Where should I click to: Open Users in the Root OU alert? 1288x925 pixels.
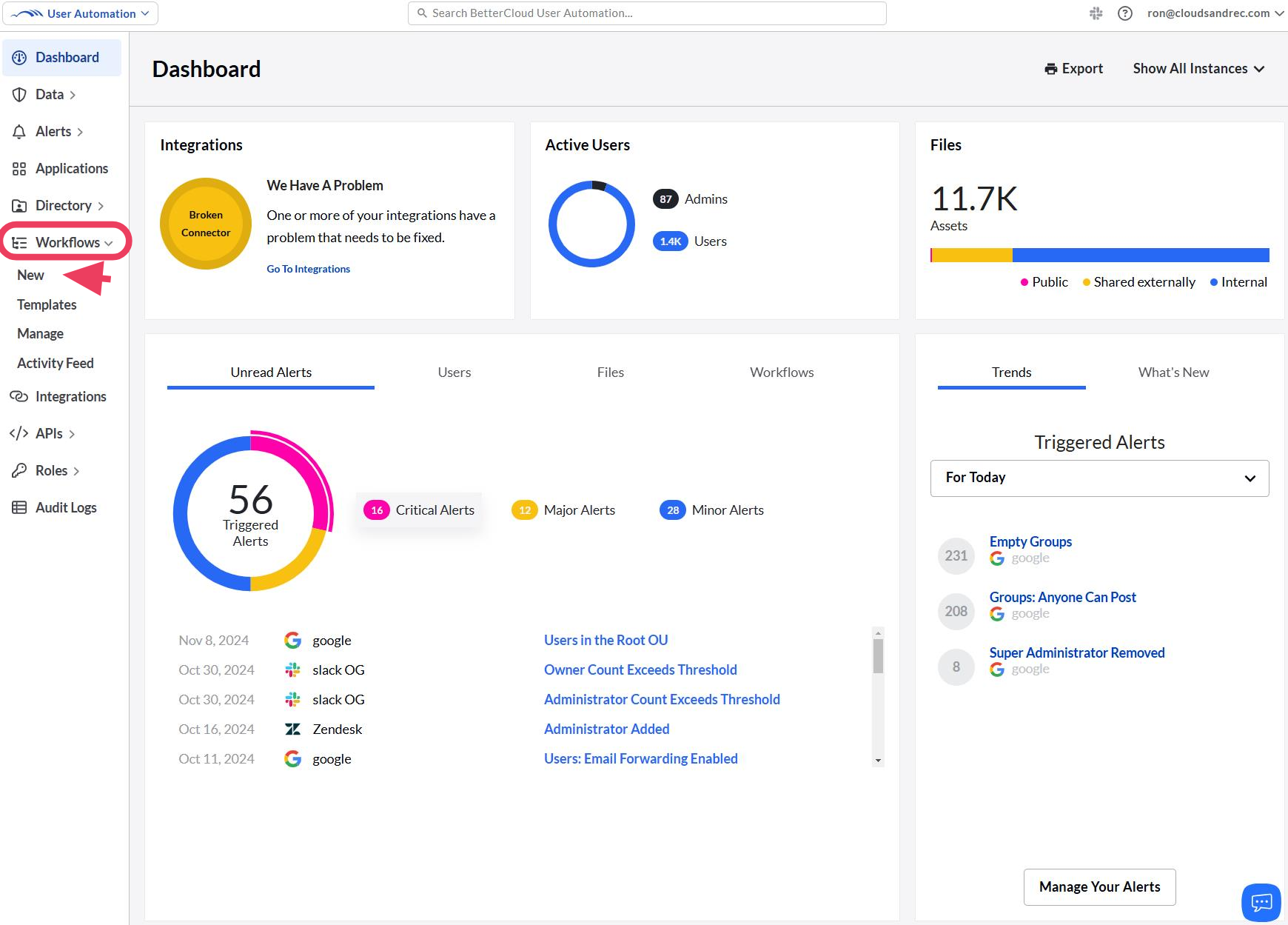pos(606,641)
